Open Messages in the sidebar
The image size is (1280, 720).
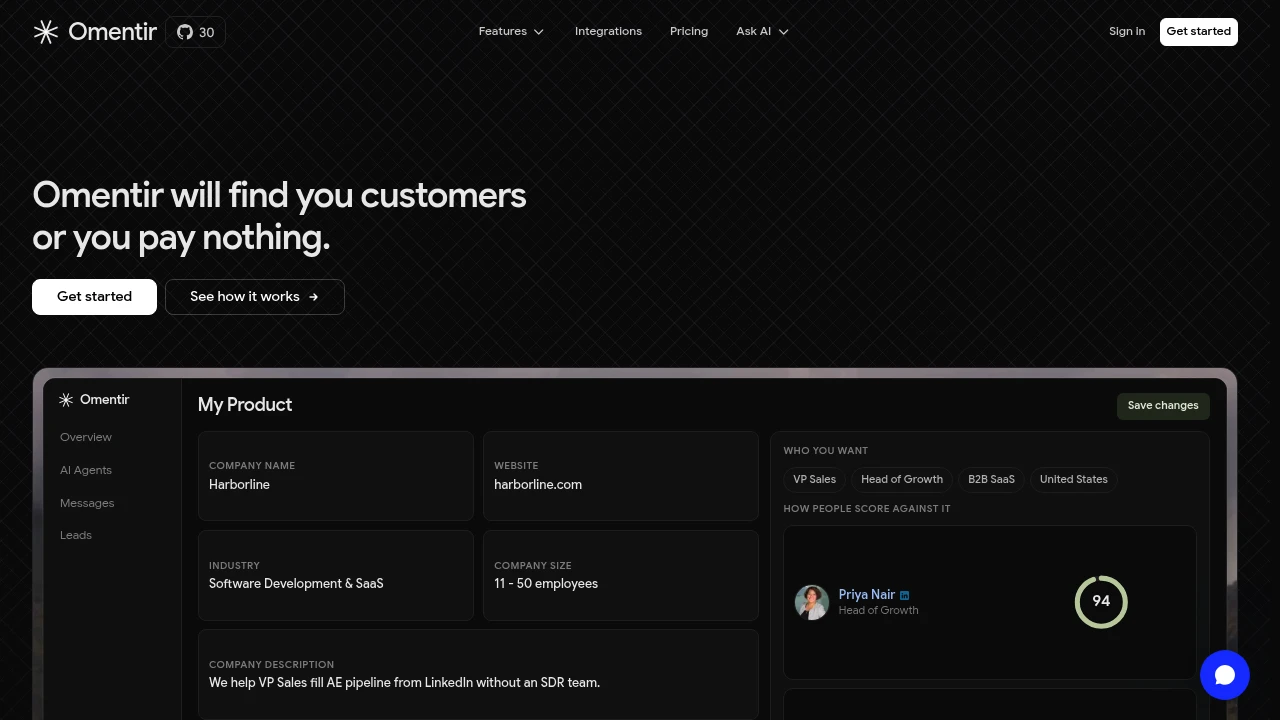87,503
